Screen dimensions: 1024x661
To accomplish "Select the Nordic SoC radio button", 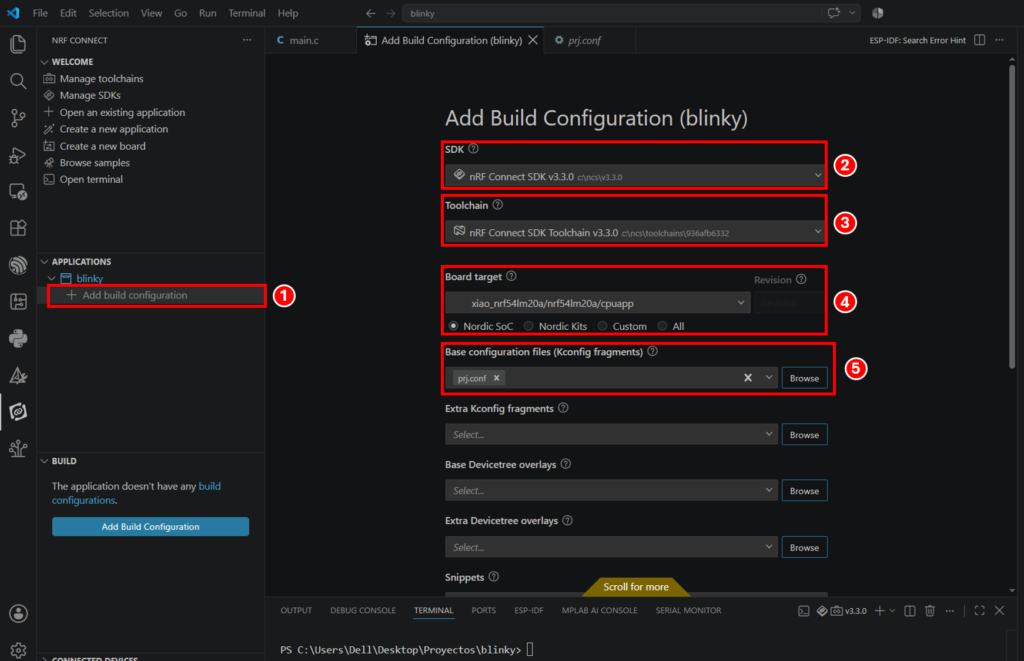I will click(x=453, y=326).
